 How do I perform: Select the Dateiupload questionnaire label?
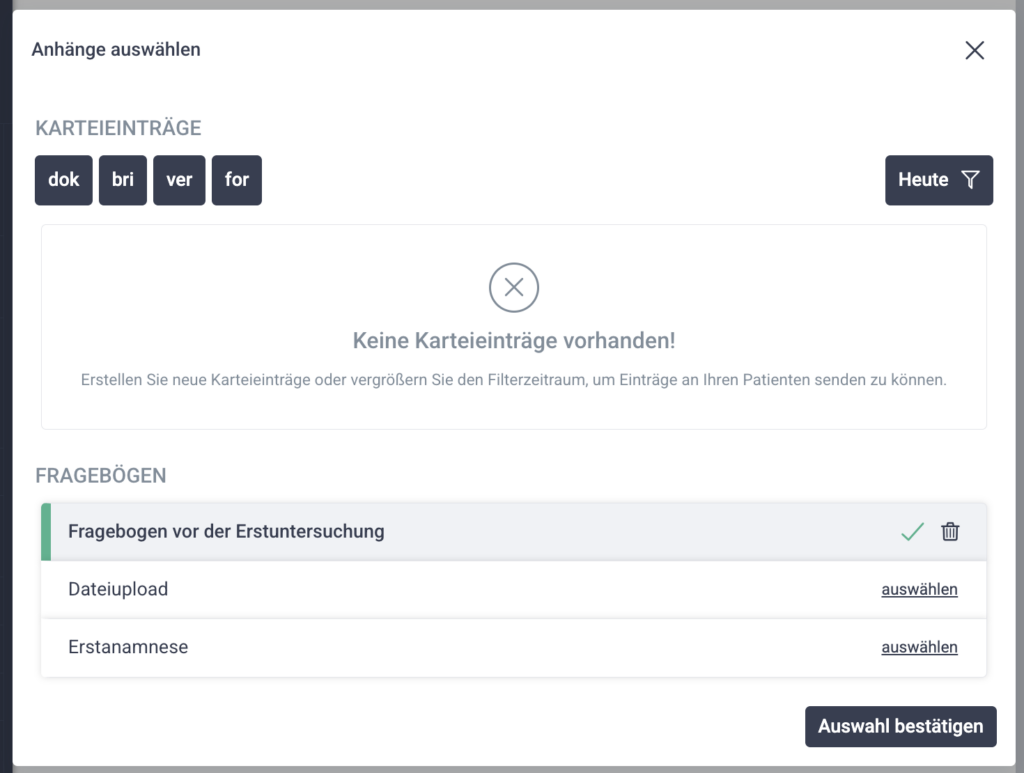point(118,590)
